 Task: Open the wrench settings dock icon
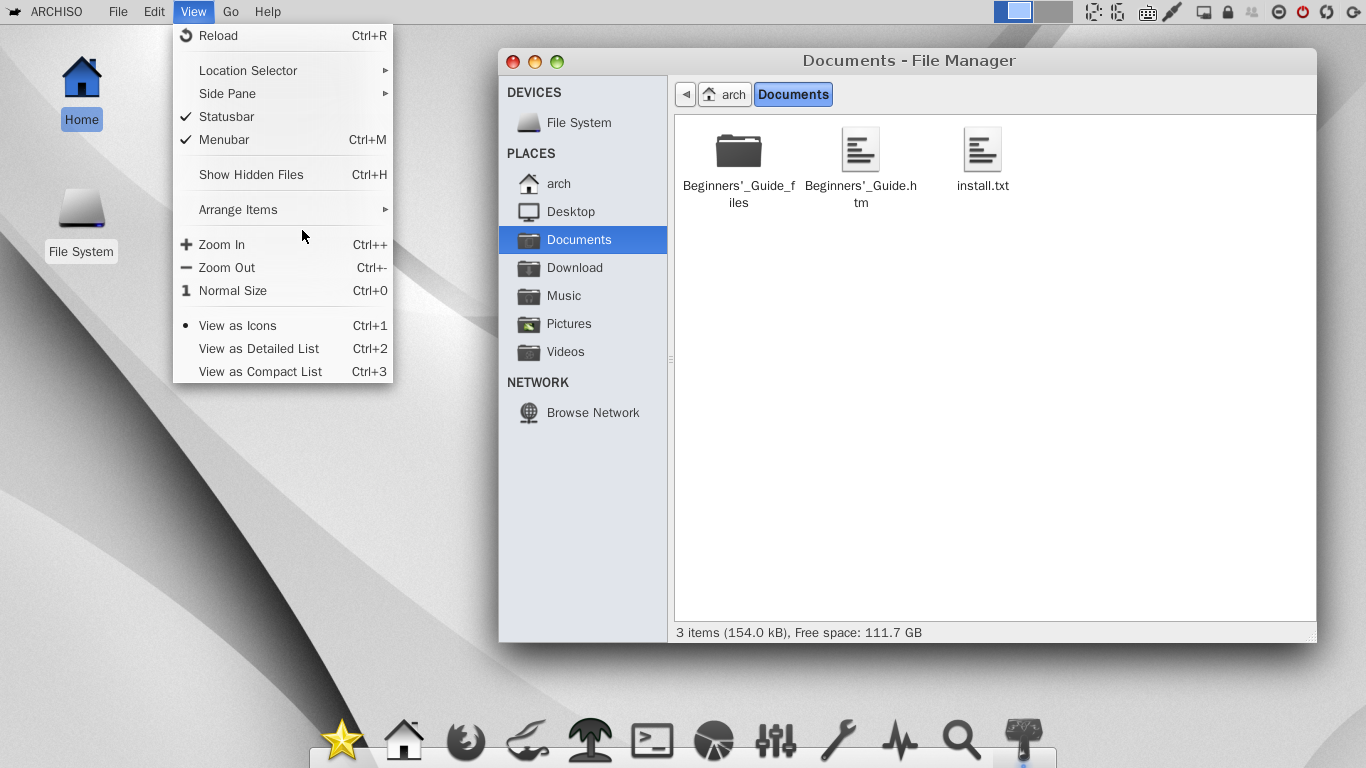tap(838, 741)
